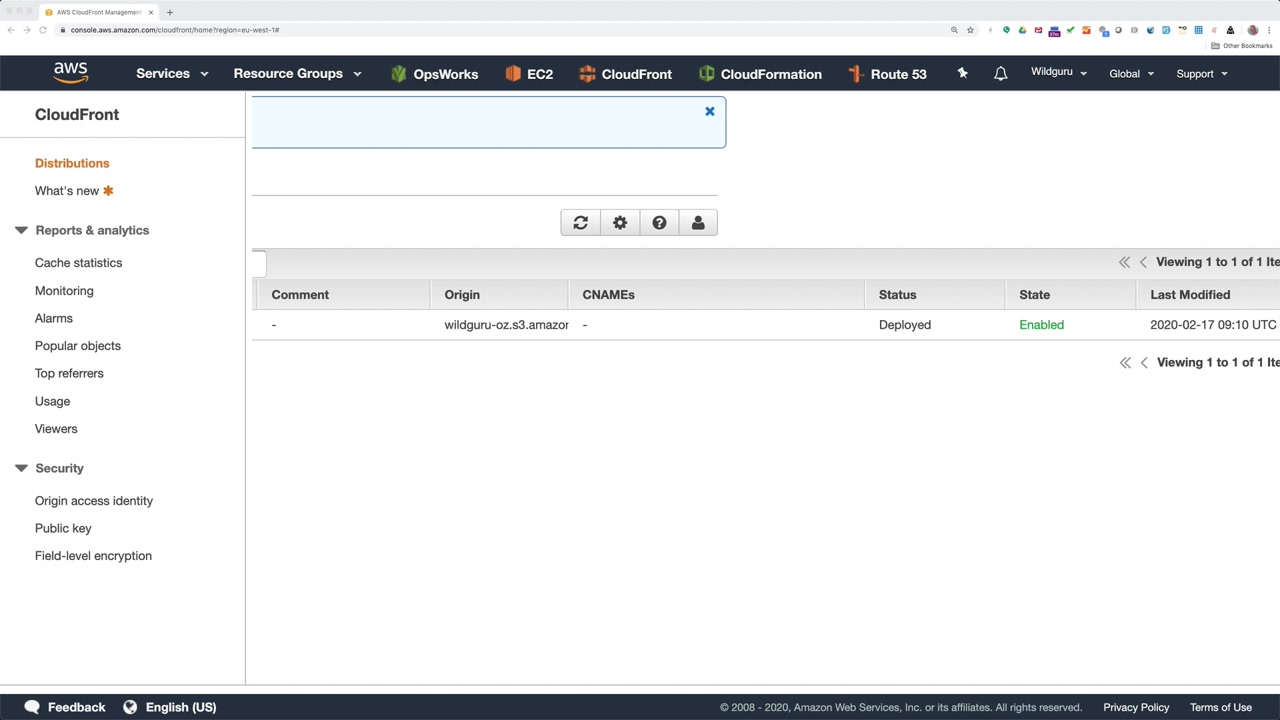Screen dimensions: 1280x720
Task: Open Cache statistics report
Action: pyautogui.click(x=78, y=263)
